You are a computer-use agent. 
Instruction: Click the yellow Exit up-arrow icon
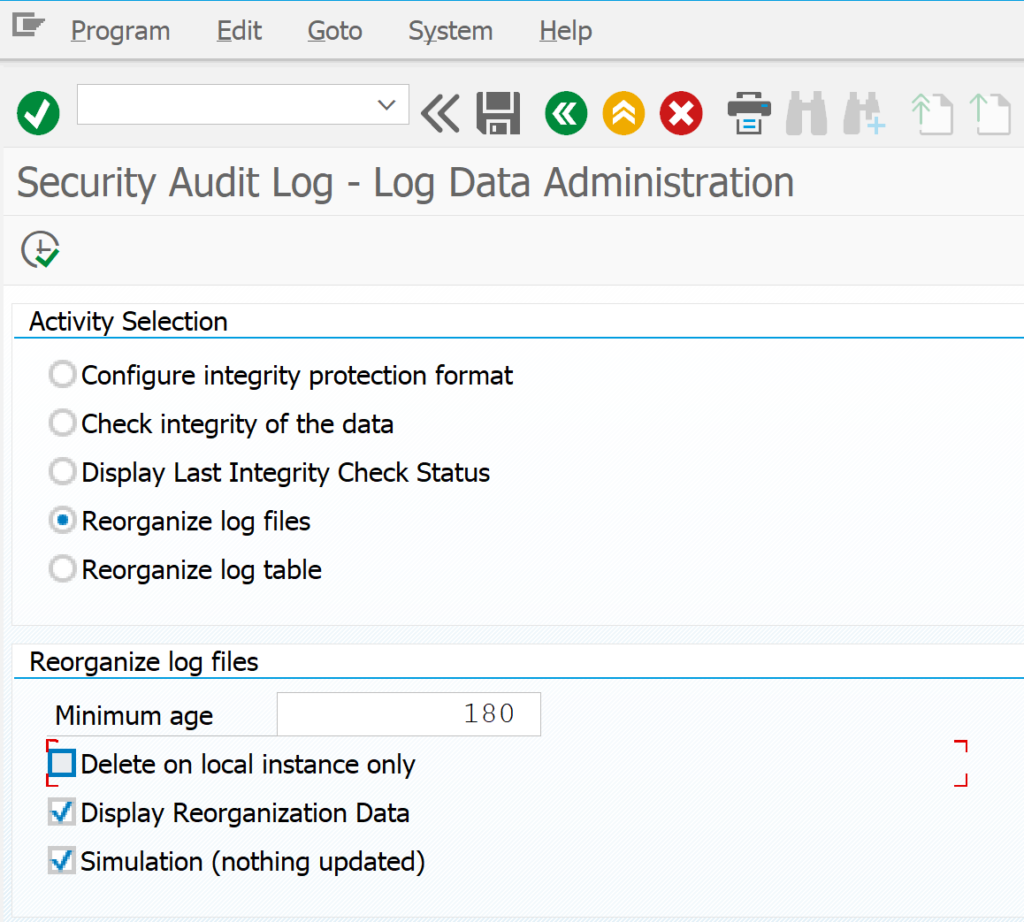coord(624,113)
